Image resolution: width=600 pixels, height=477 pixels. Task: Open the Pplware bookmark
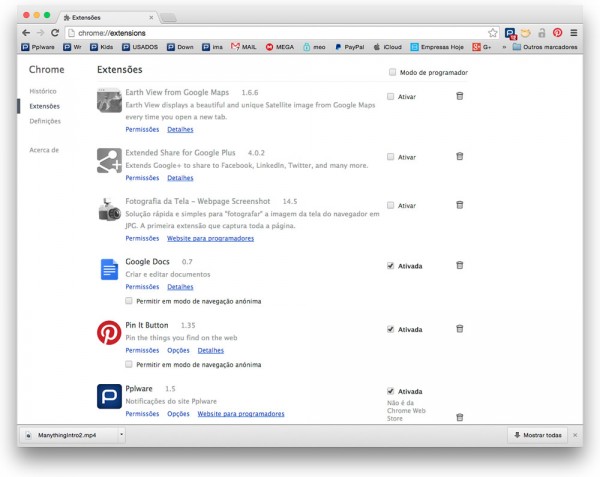tap(38, 47)
